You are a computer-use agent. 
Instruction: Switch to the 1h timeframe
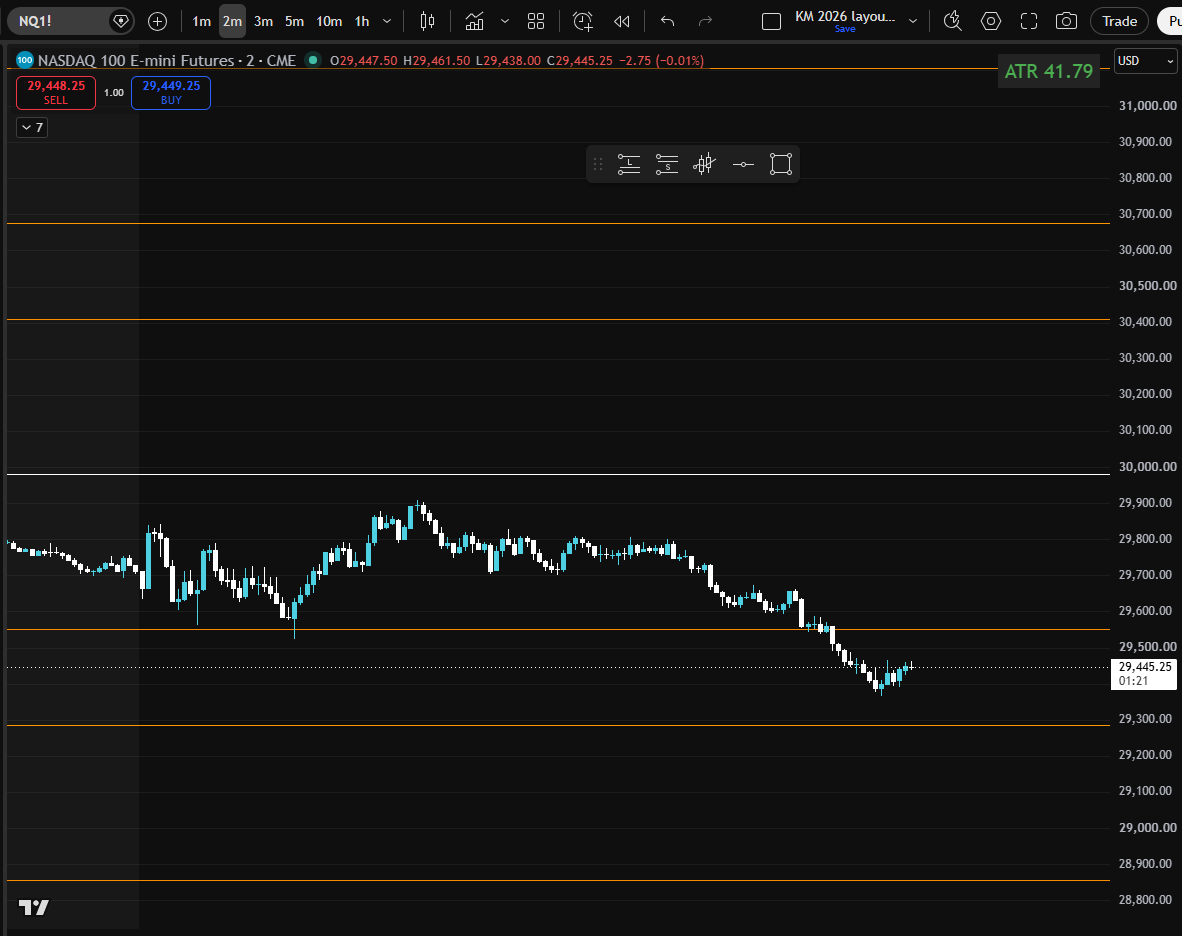coord(362,21)
